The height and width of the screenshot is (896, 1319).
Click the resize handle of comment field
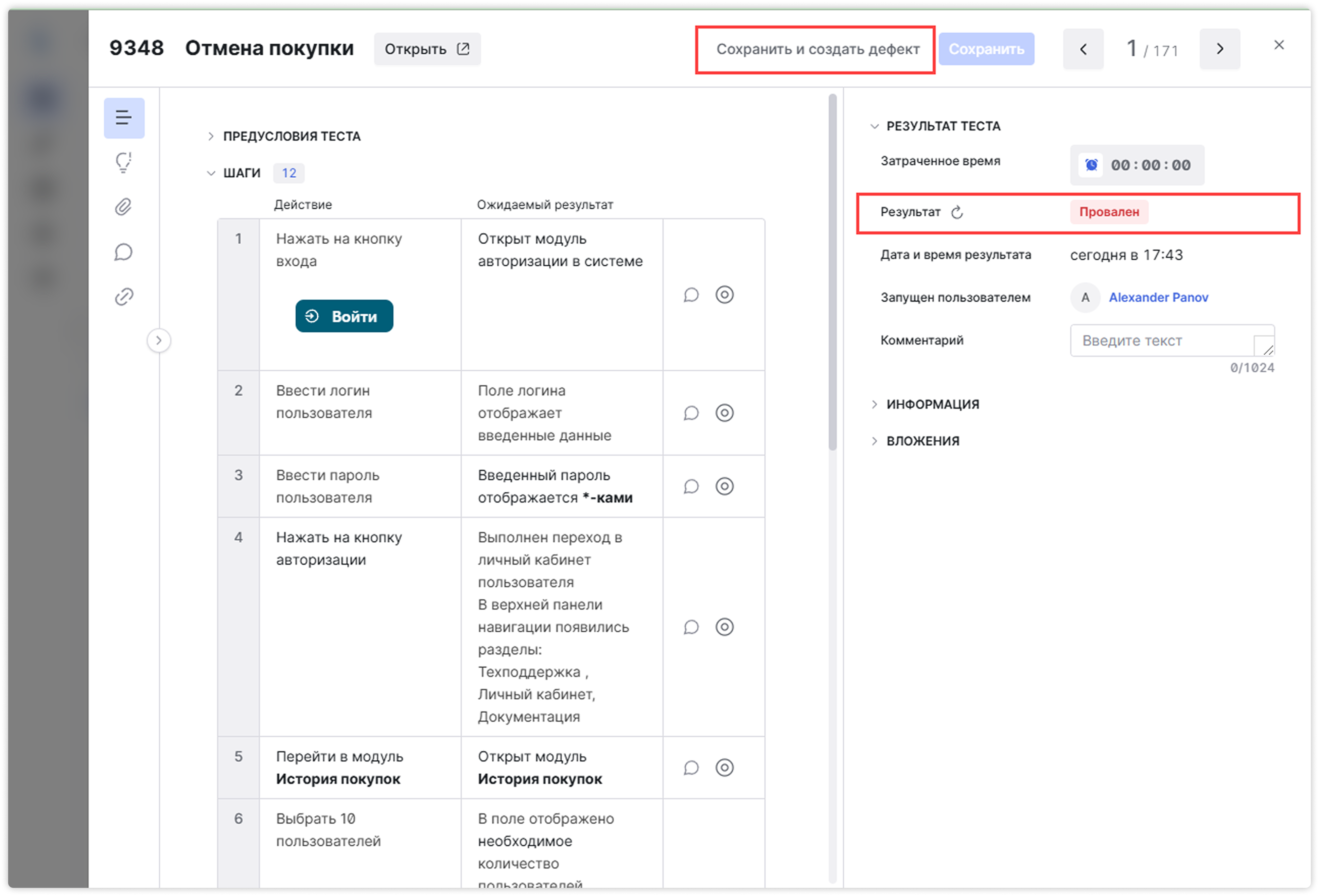click(1268, 350)
